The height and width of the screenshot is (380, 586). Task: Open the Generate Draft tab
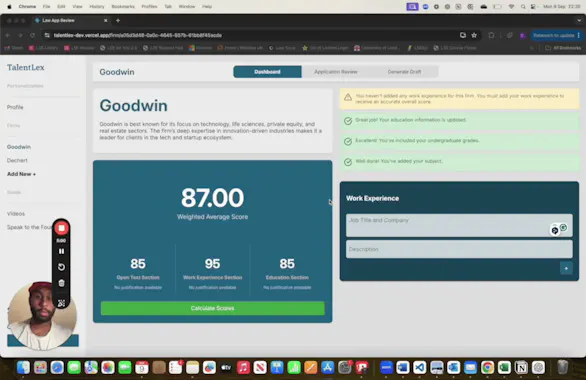click(404, 72)
